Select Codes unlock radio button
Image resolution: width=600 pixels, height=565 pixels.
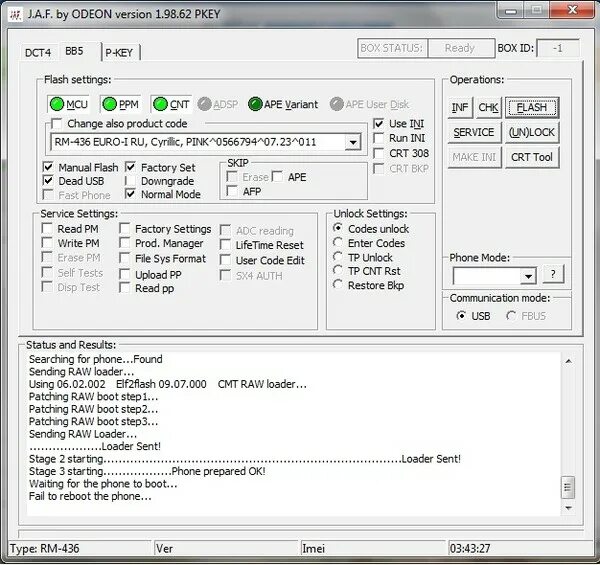[338, 228]
